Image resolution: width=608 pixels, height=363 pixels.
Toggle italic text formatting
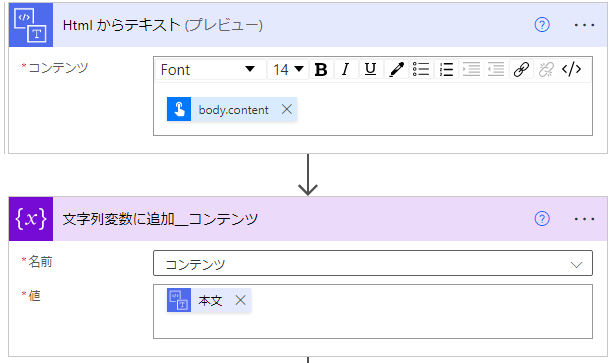tap(345, 70)
